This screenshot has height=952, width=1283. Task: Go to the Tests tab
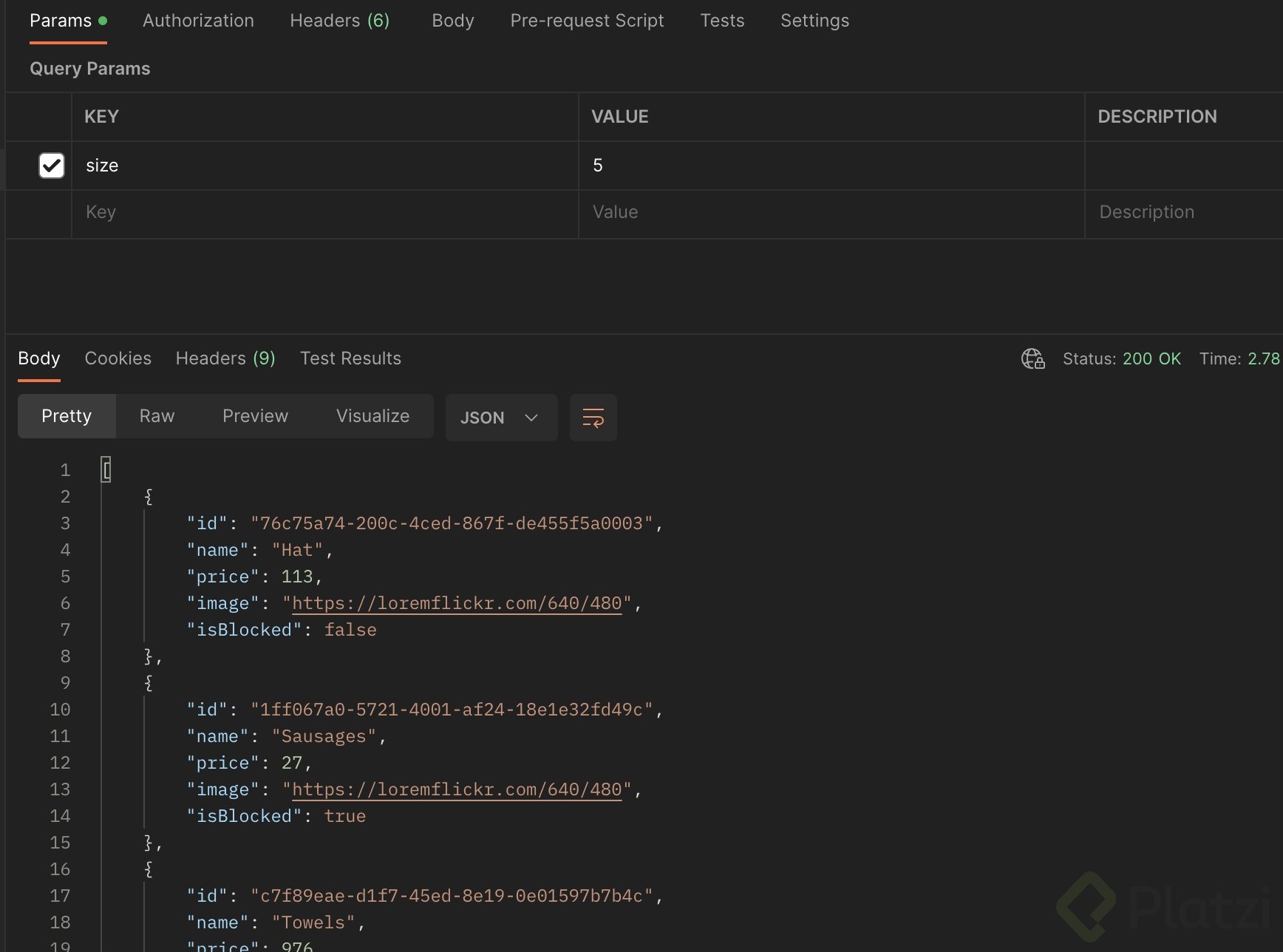click(722, 21)
